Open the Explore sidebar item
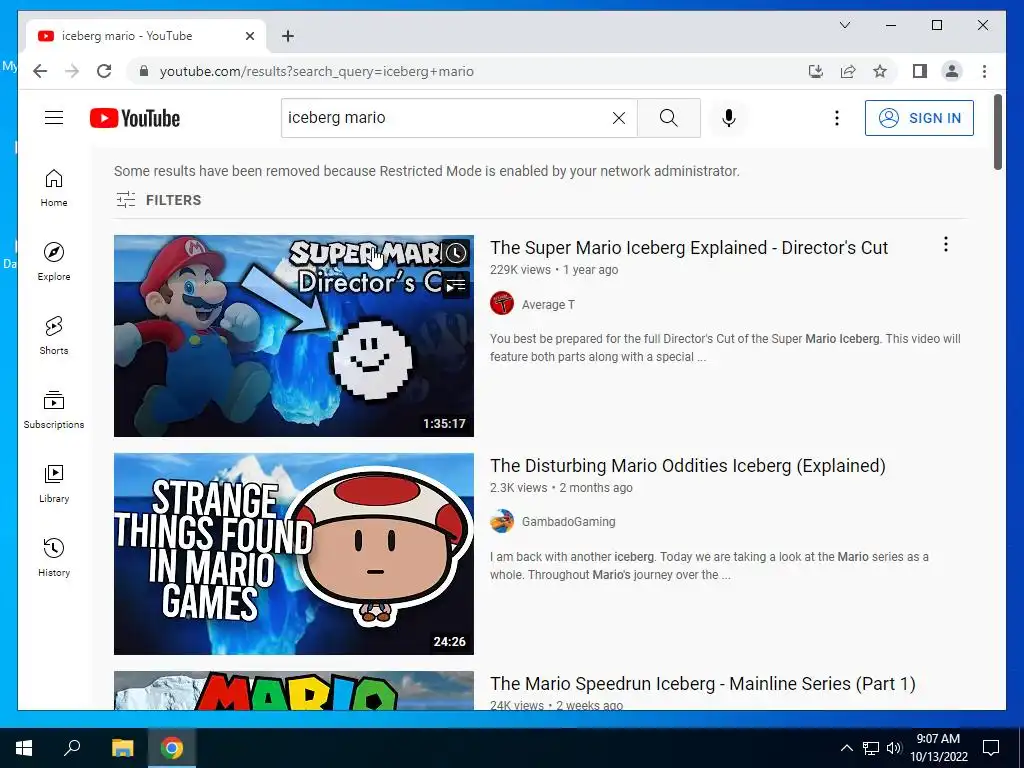1024x768 pixels. (54, 262)
